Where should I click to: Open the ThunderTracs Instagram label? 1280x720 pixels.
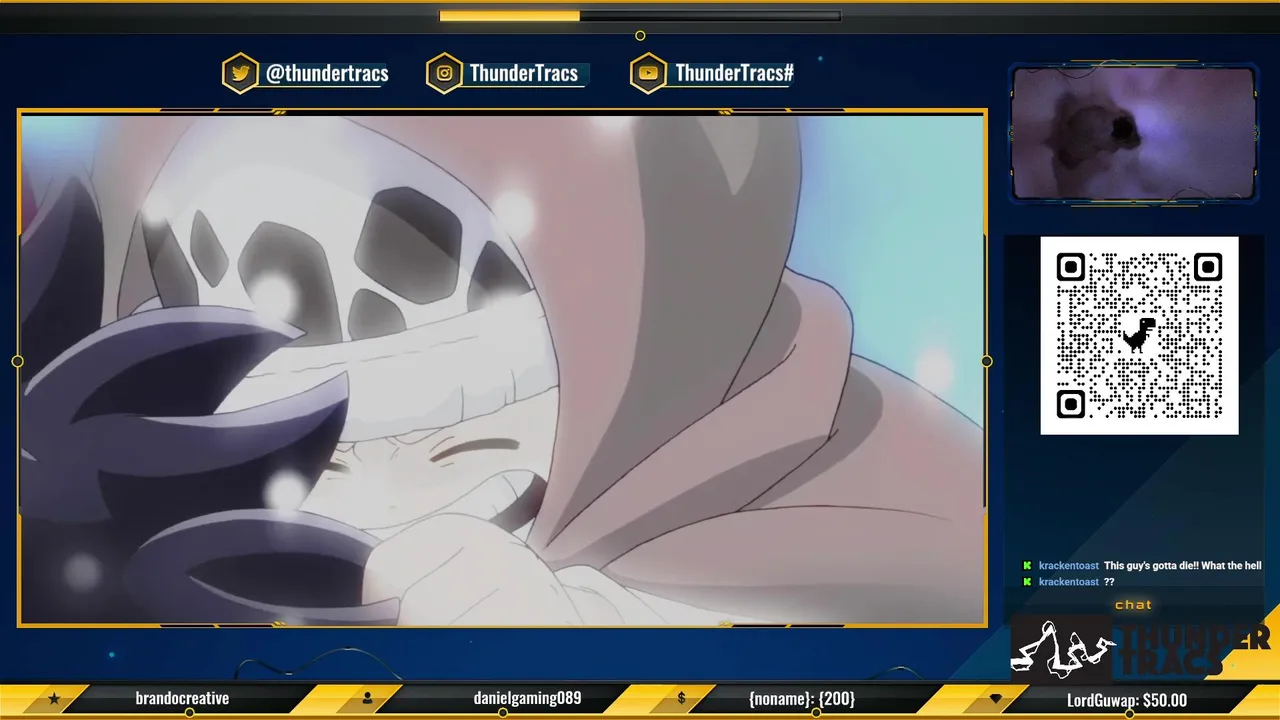tap(524, 73)
